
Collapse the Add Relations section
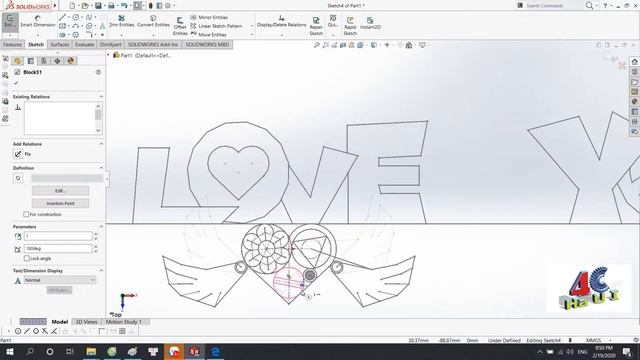click(x=101, y=144)
